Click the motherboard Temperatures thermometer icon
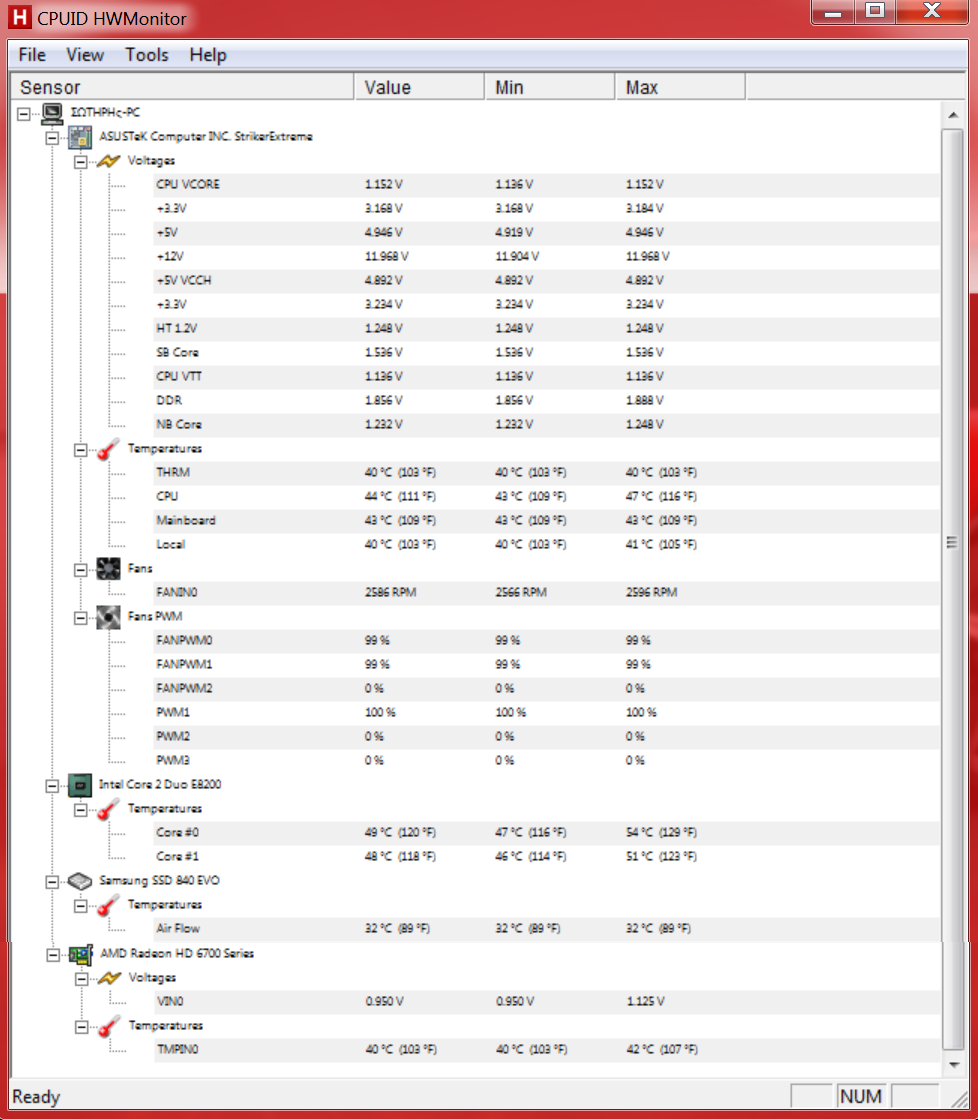Image resolution: width=978 pixels, height=1120 pixels. pyautogui.click(x=109, y=449)
